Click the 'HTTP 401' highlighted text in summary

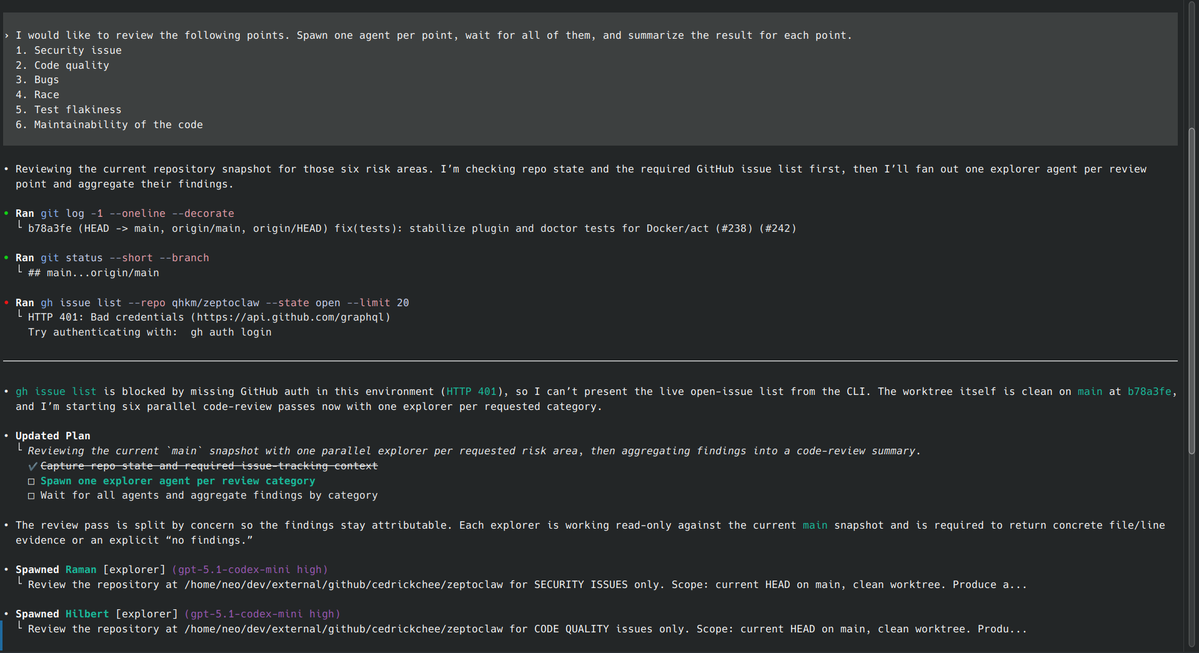point(471,391)
